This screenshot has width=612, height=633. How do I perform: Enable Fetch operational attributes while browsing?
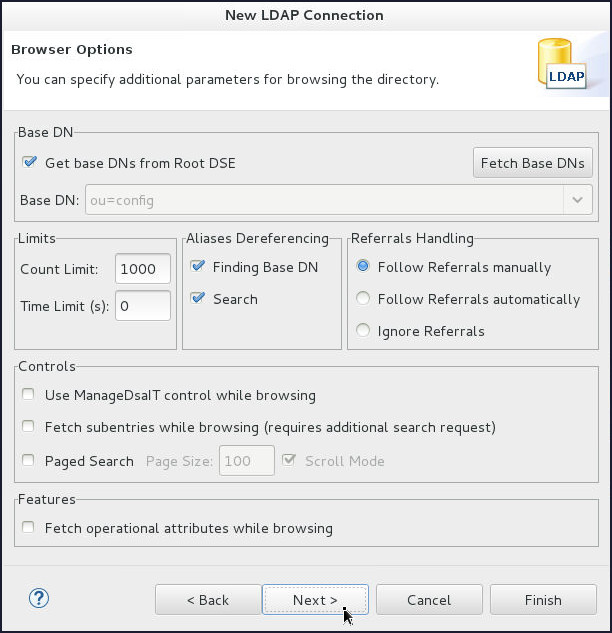pos(29,528)
